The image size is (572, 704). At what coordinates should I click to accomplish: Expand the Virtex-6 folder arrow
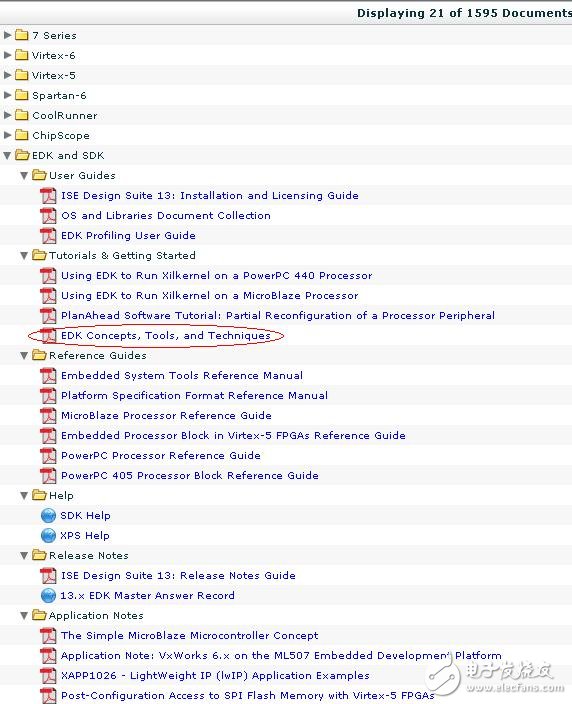tap(7, 55)
